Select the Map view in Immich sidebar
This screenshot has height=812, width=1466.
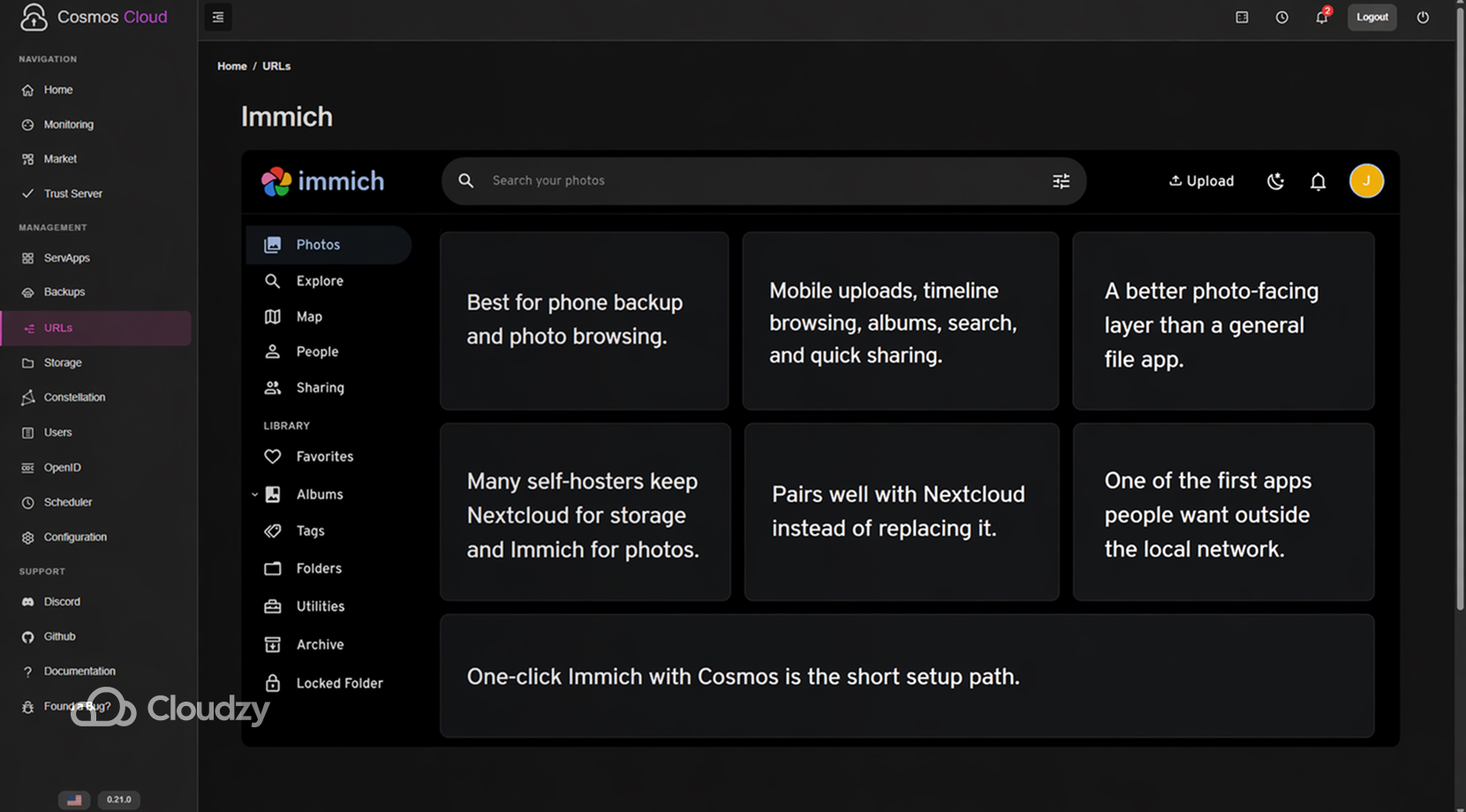[x=309, y=316]
